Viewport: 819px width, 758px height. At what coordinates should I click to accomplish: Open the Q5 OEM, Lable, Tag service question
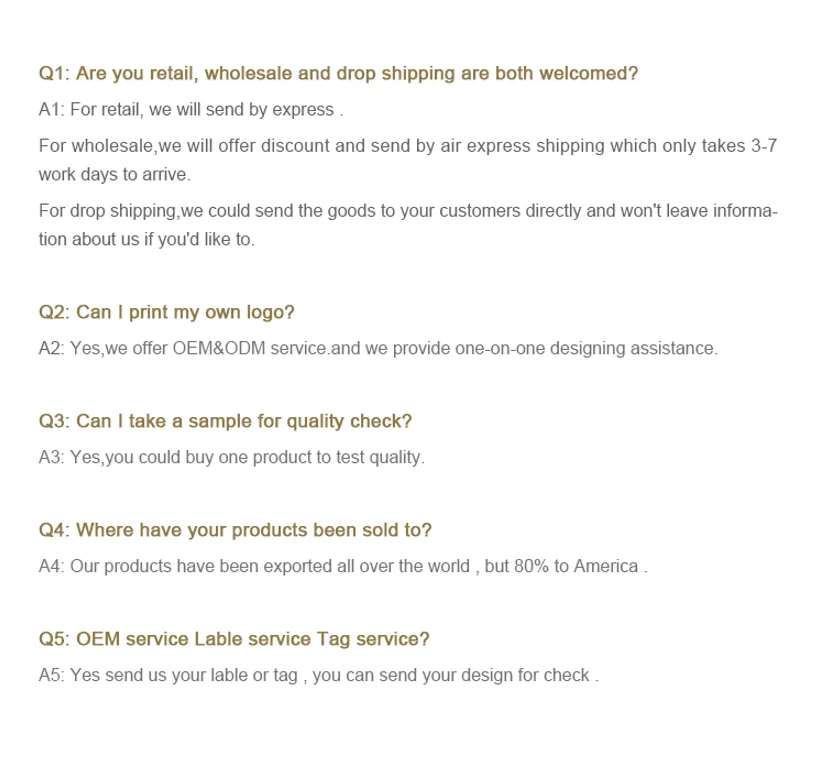tap(234, 638)
